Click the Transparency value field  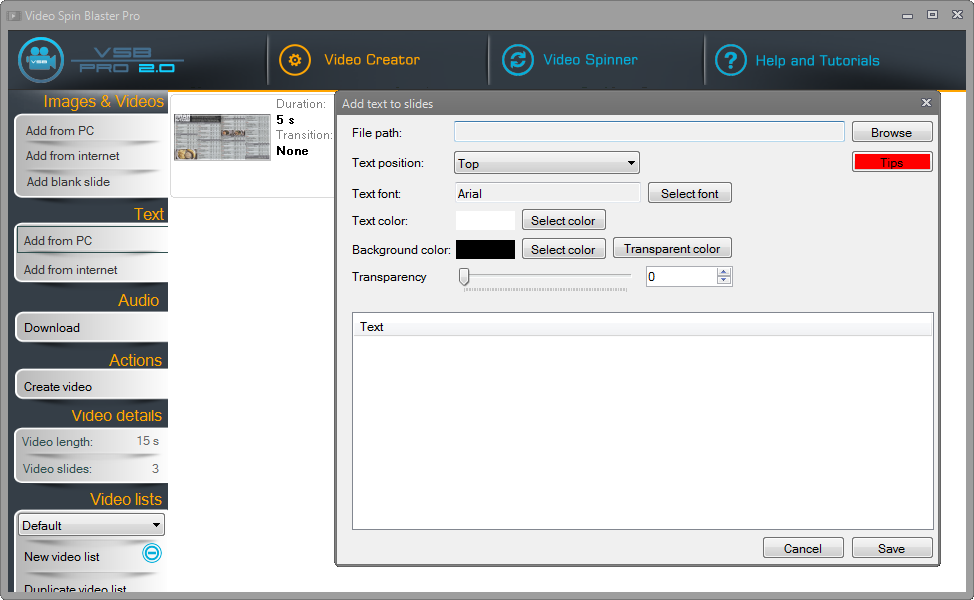681,277
